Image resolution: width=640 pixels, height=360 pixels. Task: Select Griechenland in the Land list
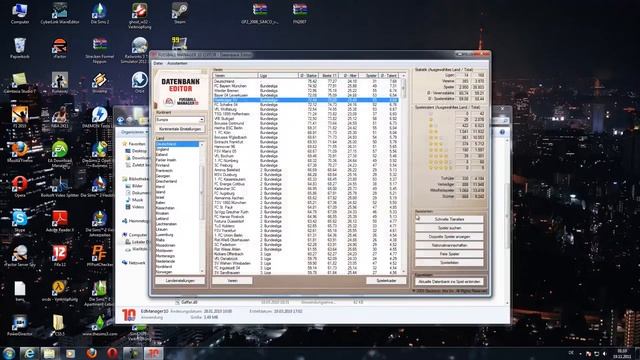click(177, 181)
